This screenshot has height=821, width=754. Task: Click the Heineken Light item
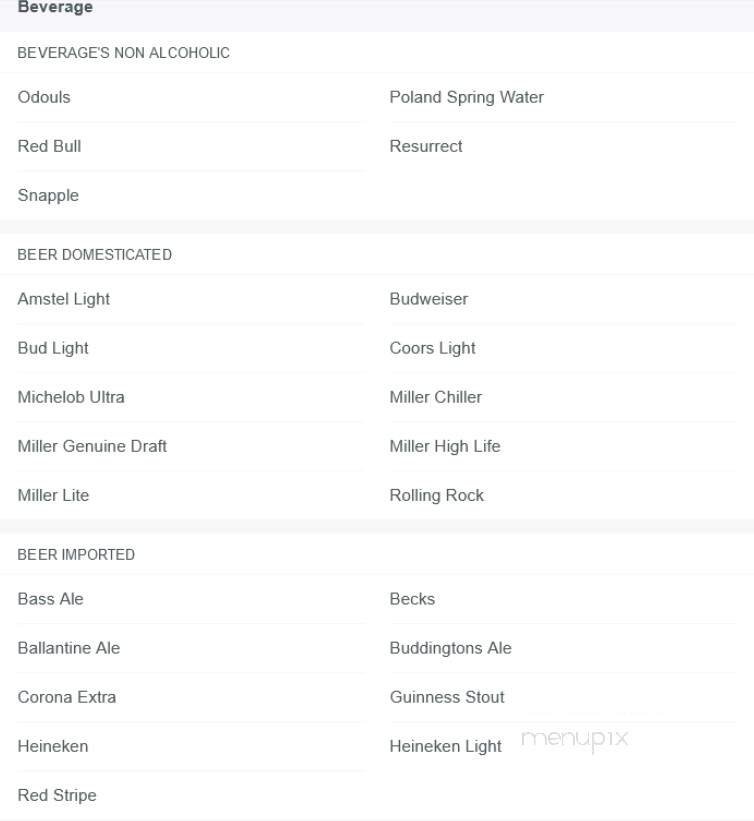click(446, 746)
